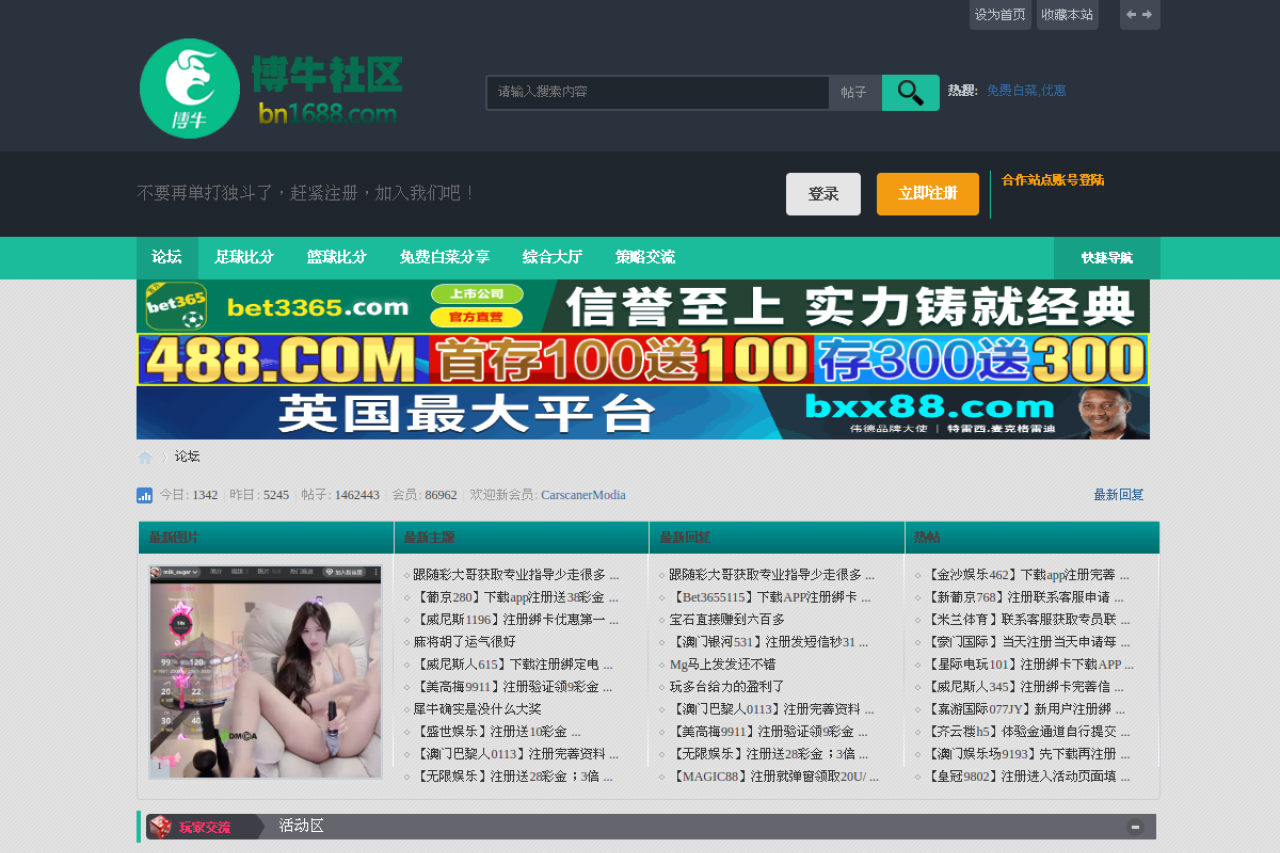The image size is (1280, 853).
Task: Click the 登录 login button
Action: coord(823,194)
